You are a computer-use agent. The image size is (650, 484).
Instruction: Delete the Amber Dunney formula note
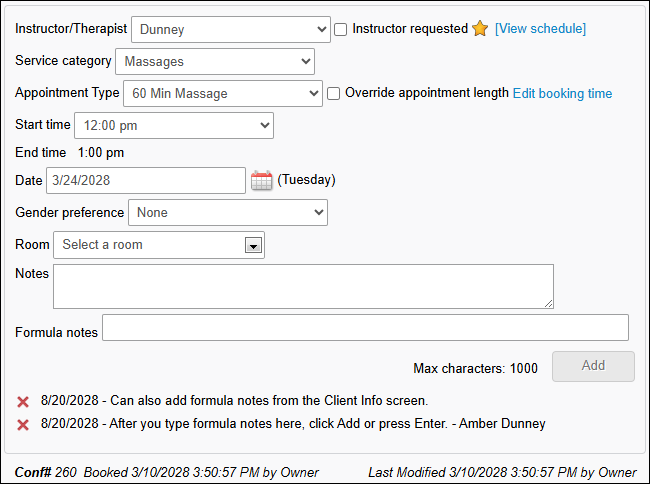click(x=23, y=425)
